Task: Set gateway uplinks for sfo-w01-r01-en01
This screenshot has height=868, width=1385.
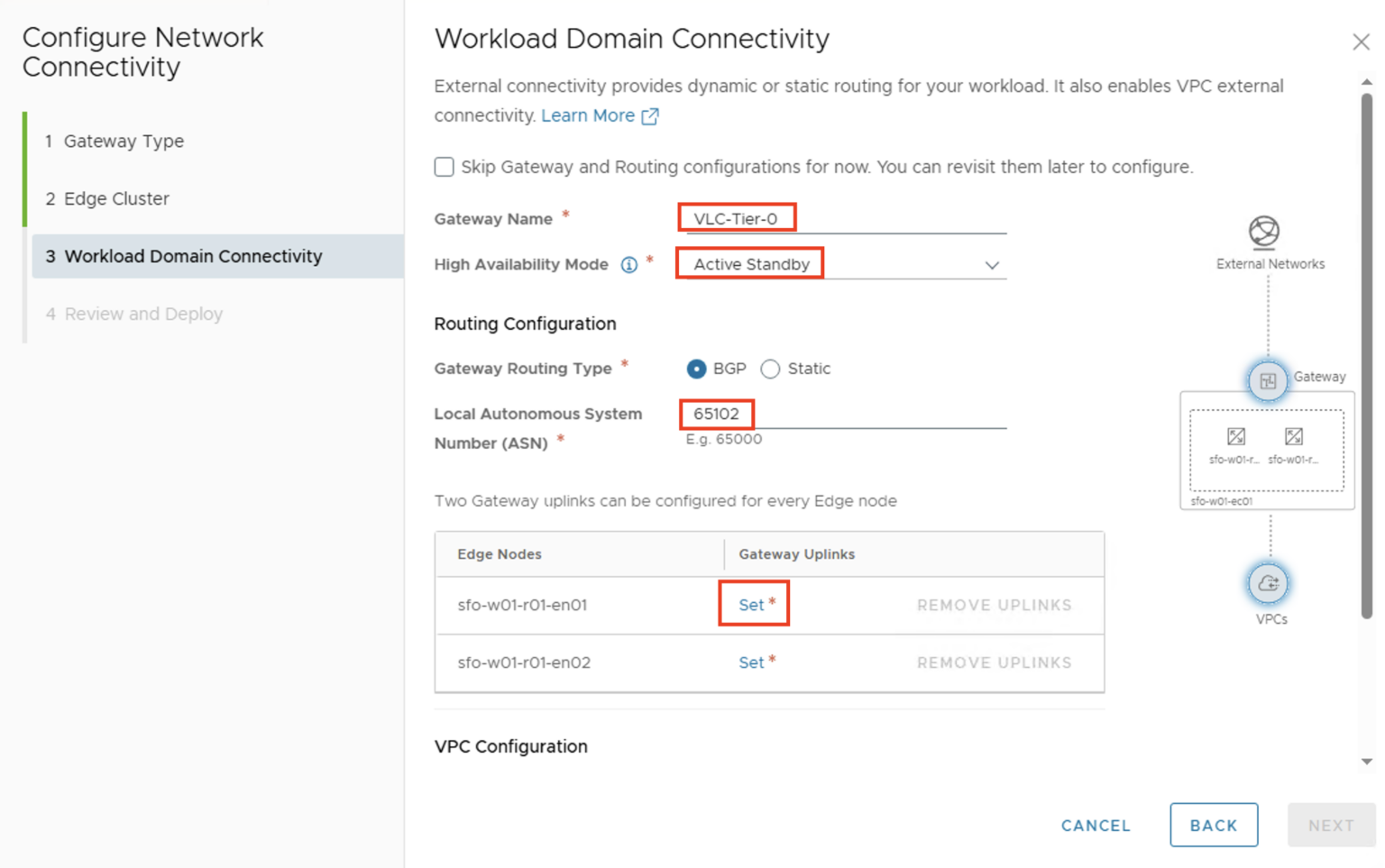Action: click(x=751, y=605)
